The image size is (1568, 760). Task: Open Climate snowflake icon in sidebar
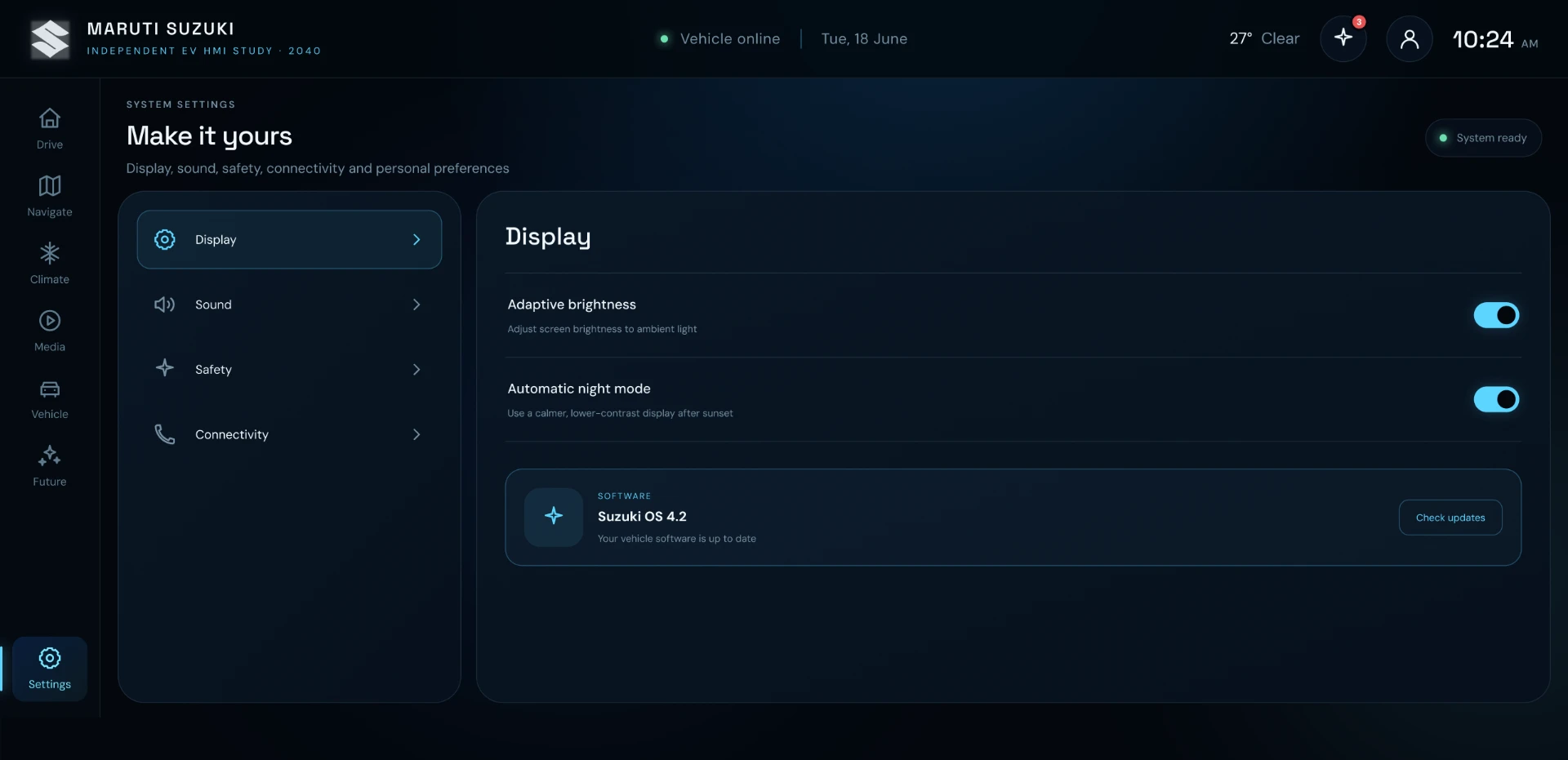[50, 253]
